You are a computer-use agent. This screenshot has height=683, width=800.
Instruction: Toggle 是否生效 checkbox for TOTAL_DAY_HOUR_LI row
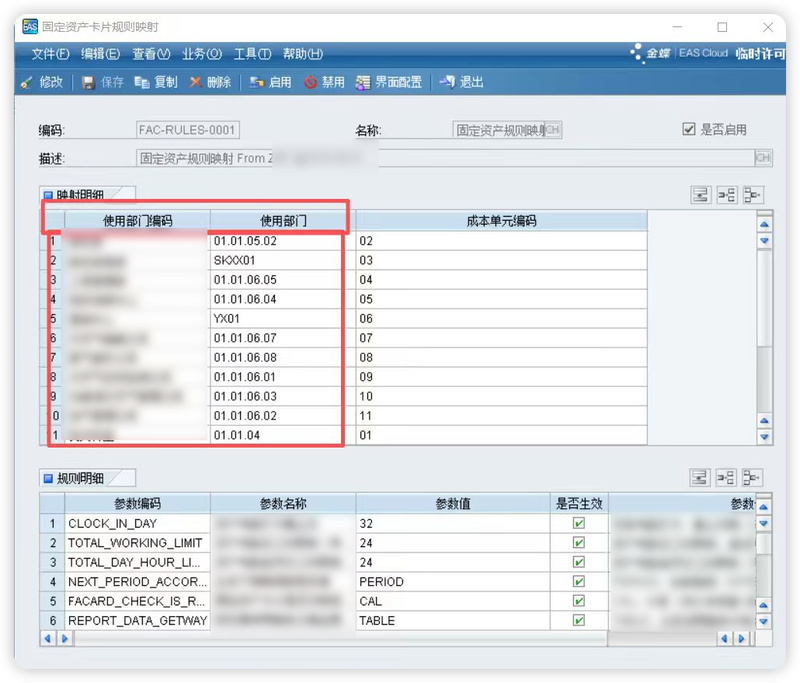tap(579, 562)
